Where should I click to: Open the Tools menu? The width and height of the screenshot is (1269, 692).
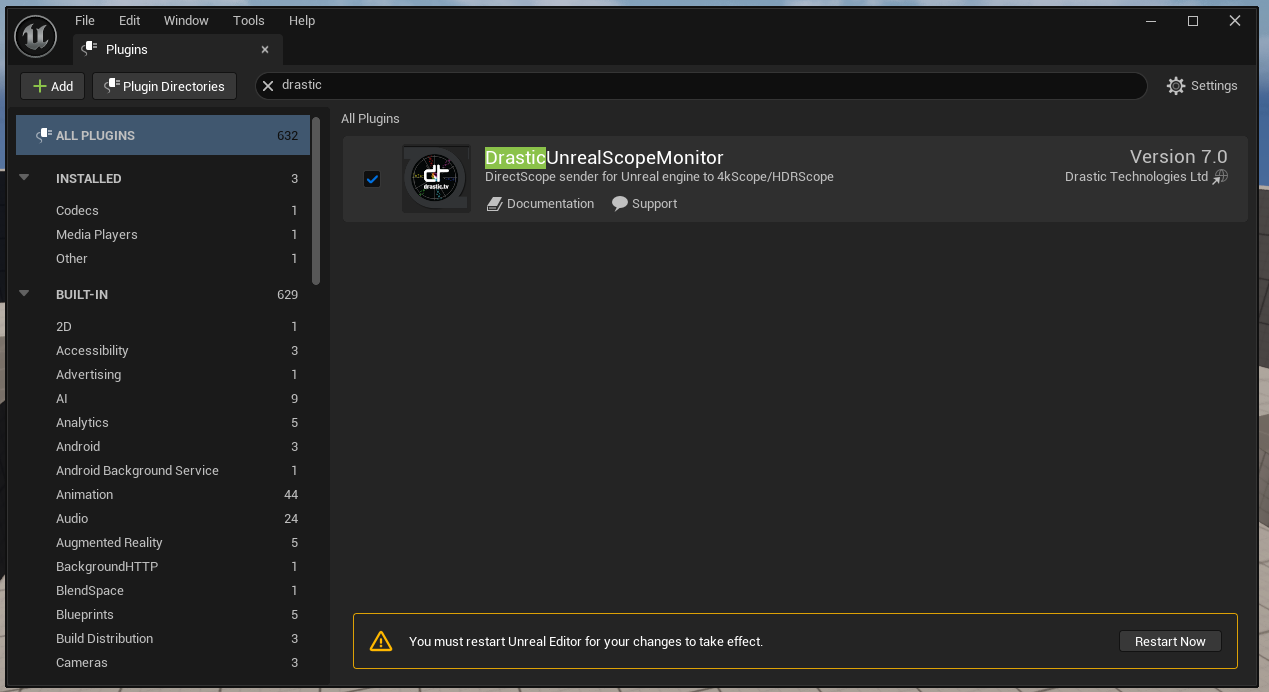tap(249, 20)
